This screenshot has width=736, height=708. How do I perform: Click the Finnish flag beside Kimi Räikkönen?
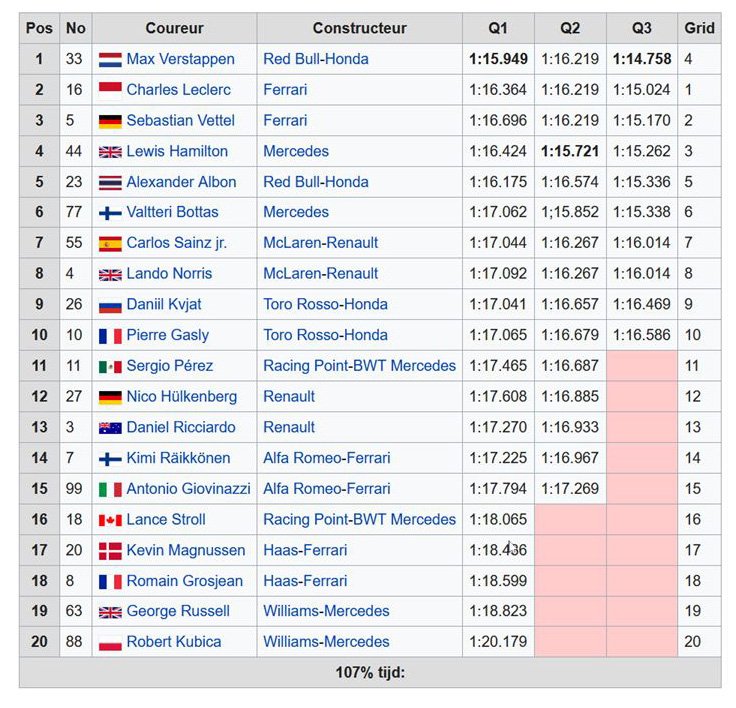(x=110, y=459)
